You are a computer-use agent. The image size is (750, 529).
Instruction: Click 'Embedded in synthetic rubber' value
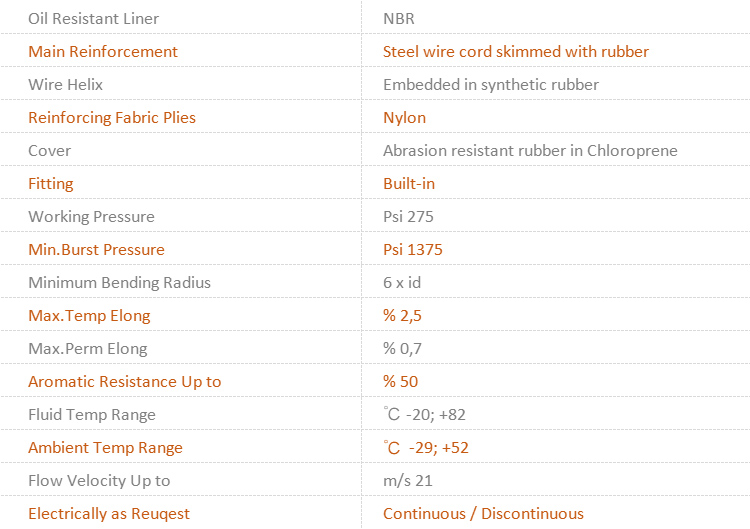coord(491,85)
